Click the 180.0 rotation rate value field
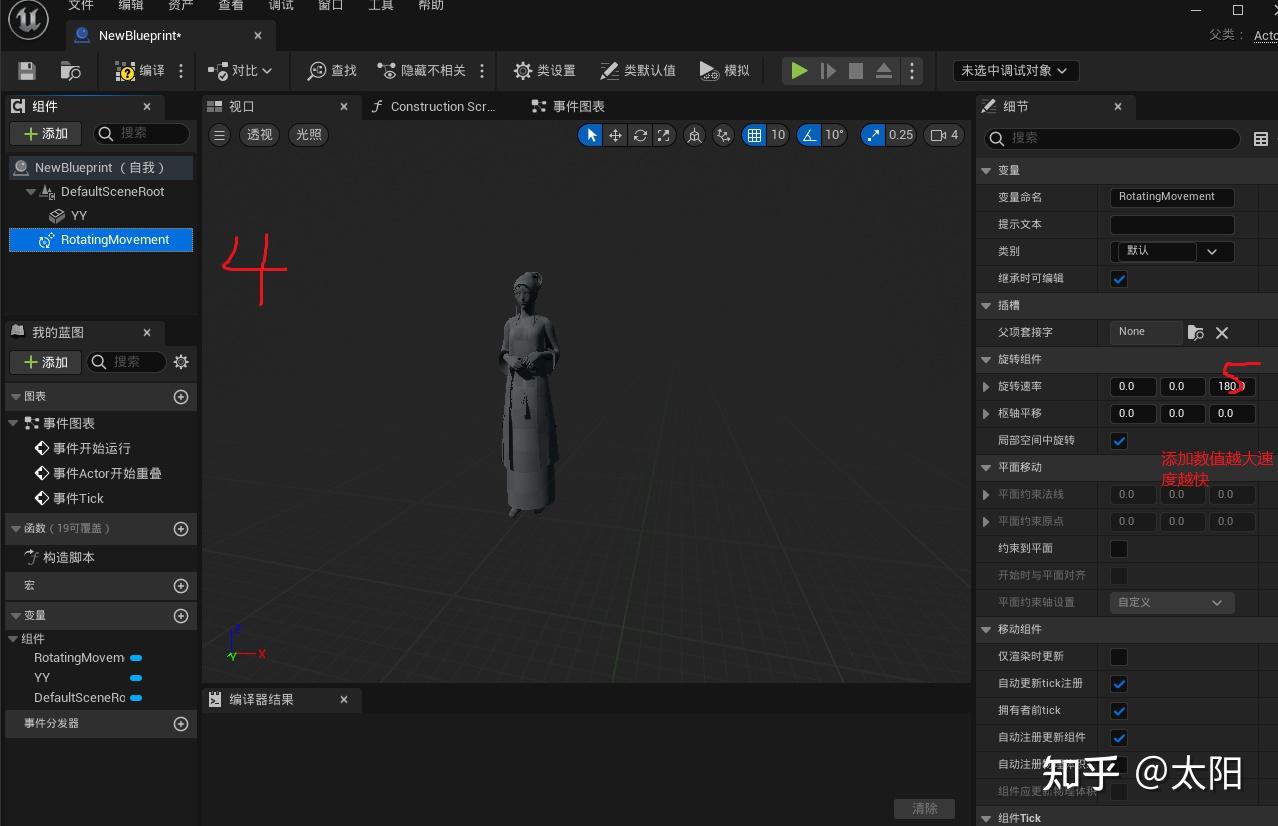The height and width of the screenshot is (826, 1278). [1231, 386]
